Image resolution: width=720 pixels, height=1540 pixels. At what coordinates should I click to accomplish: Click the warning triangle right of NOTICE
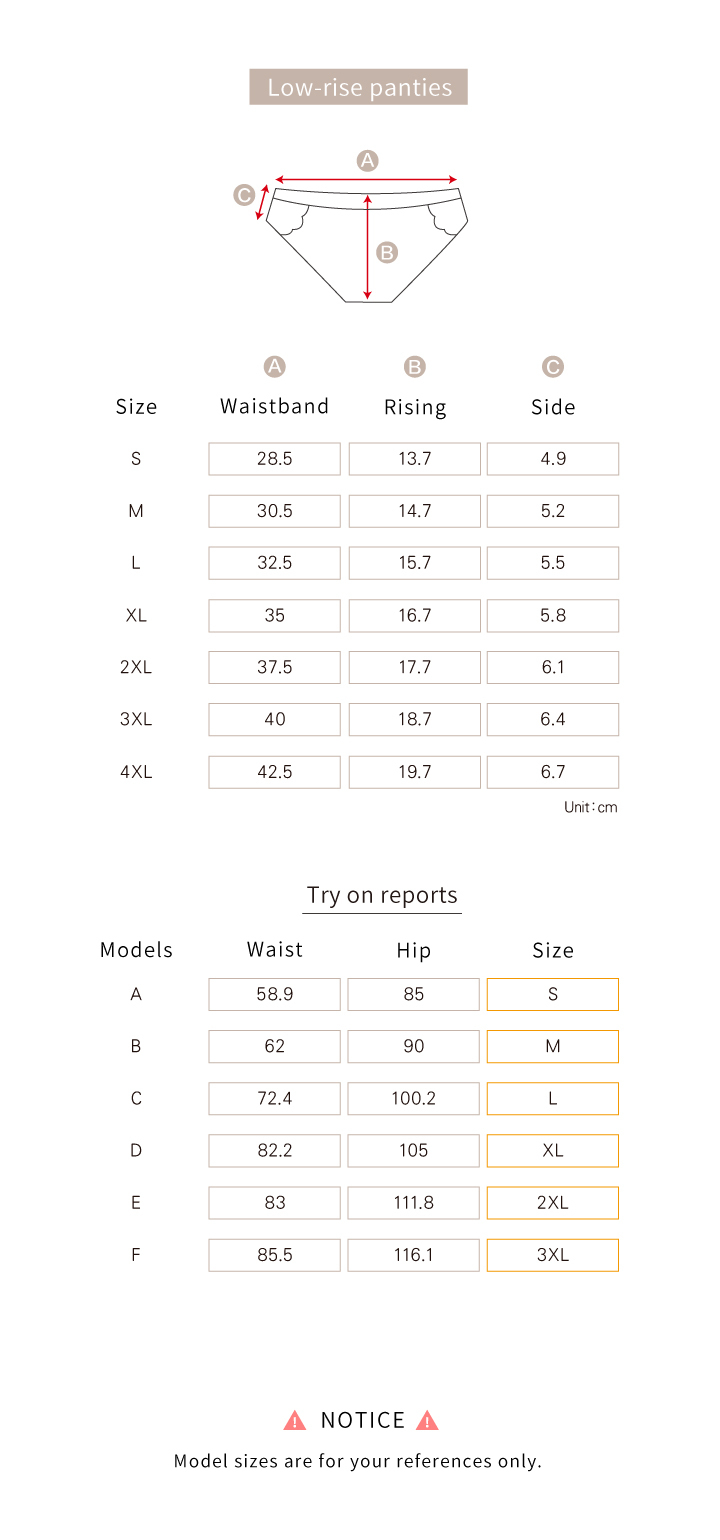pyautogui.click(x=427, y=1420)
